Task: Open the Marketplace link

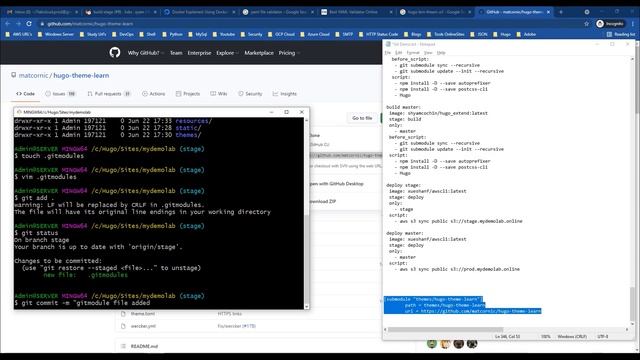Action: (x=259, y=53)
